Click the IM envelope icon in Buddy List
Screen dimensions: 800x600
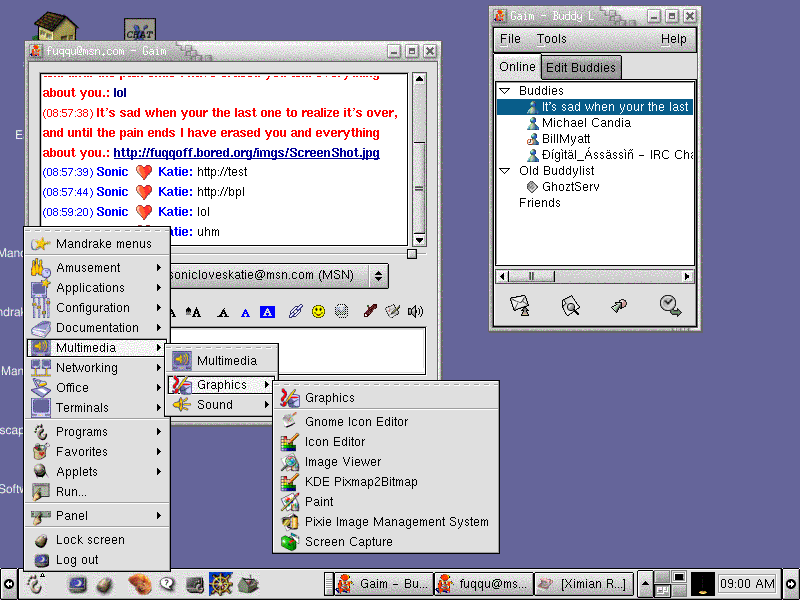[x=519, y=305]
